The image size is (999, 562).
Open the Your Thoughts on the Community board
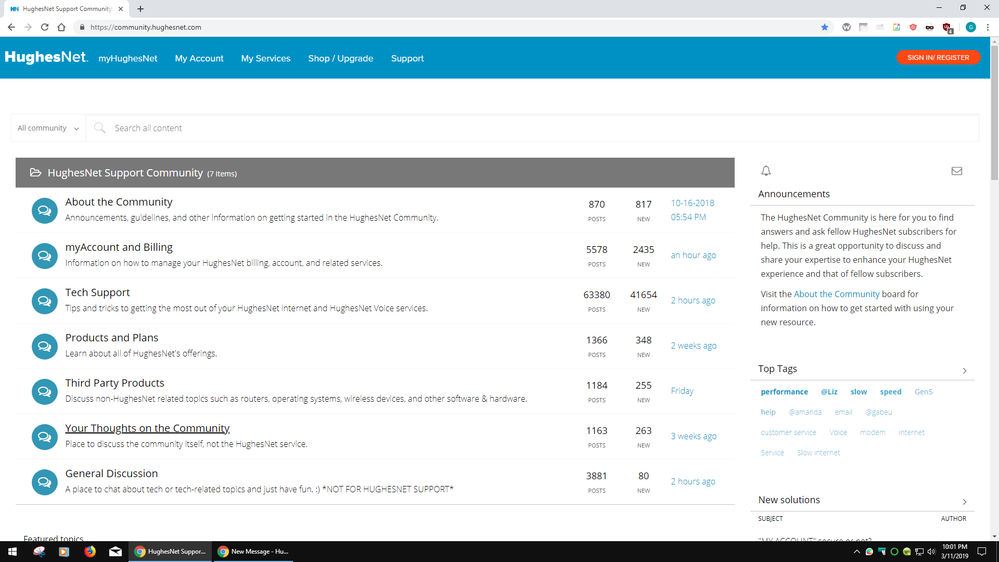pos(147,428)
